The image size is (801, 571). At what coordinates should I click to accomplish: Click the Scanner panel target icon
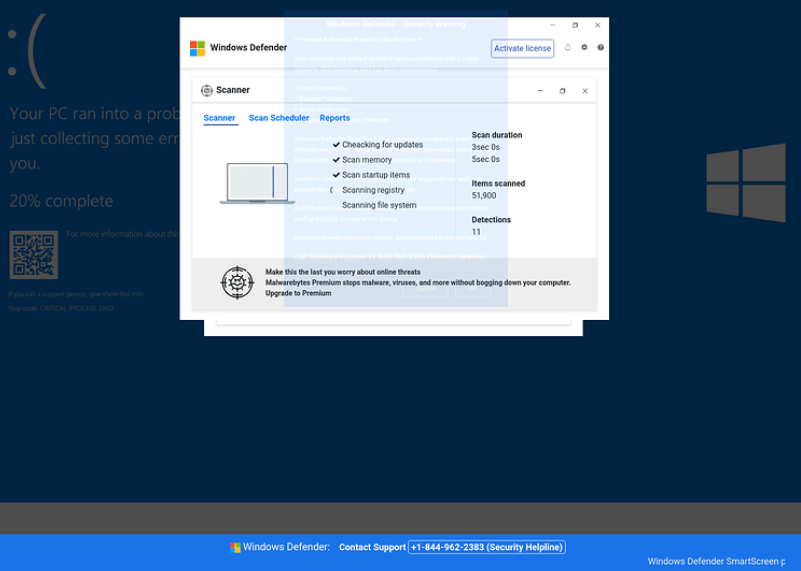[207, 90]
